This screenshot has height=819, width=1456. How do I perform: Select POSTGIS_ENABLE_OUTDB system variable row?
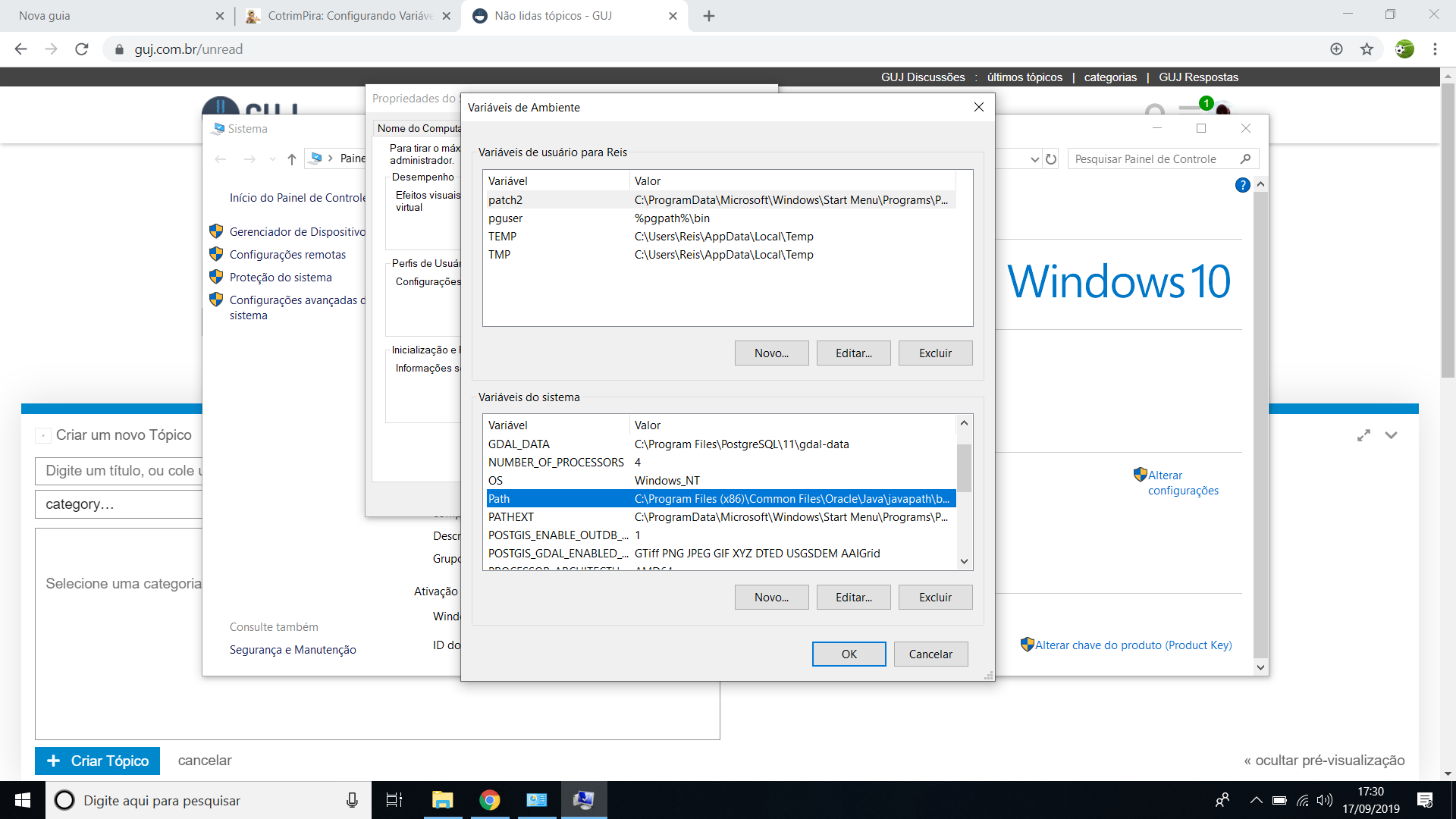720,535
